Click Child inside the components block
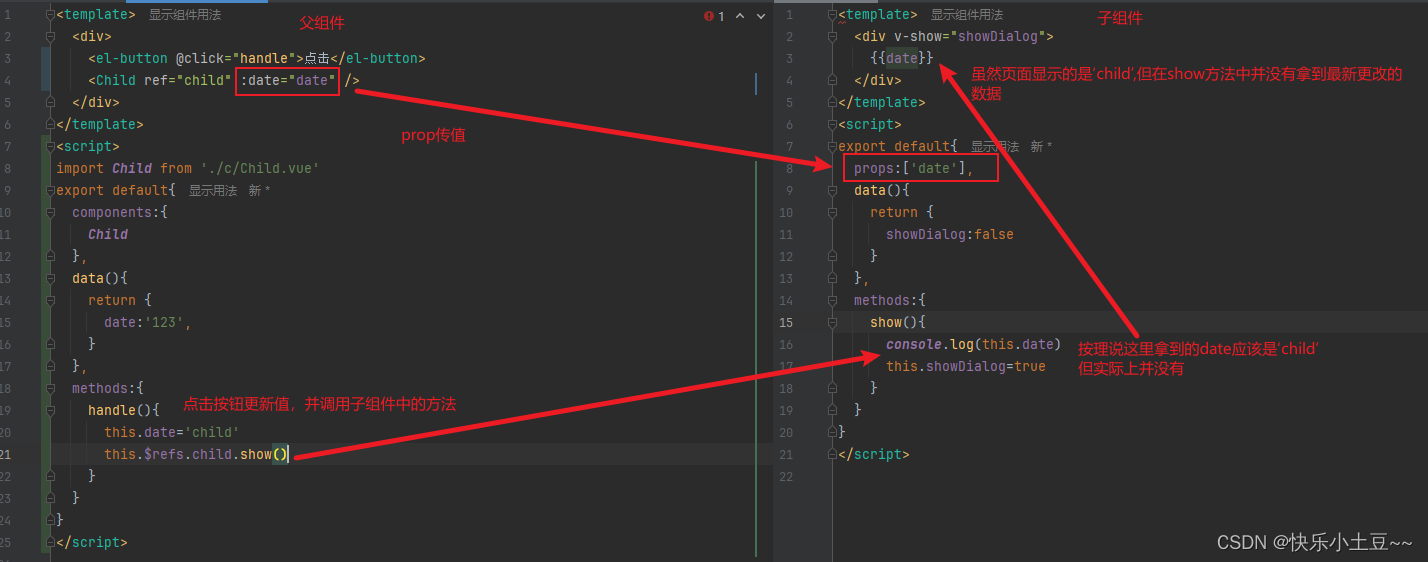 click(x=108, y=234)
